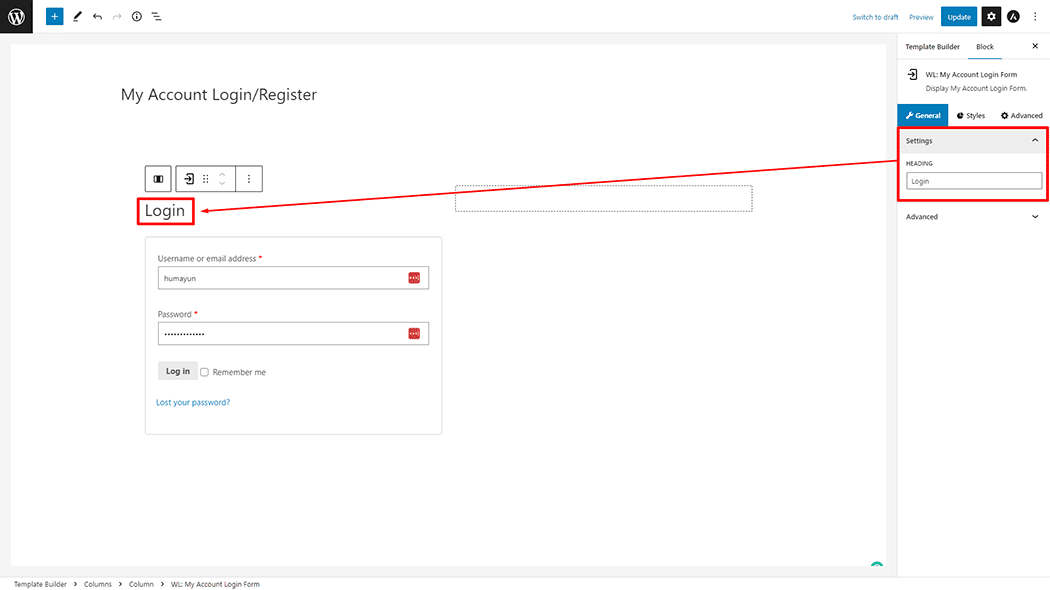Enable the Remember me checkbox
Image resolution: width=1050 pixels, height=590 pixels.
pos(204,371)
